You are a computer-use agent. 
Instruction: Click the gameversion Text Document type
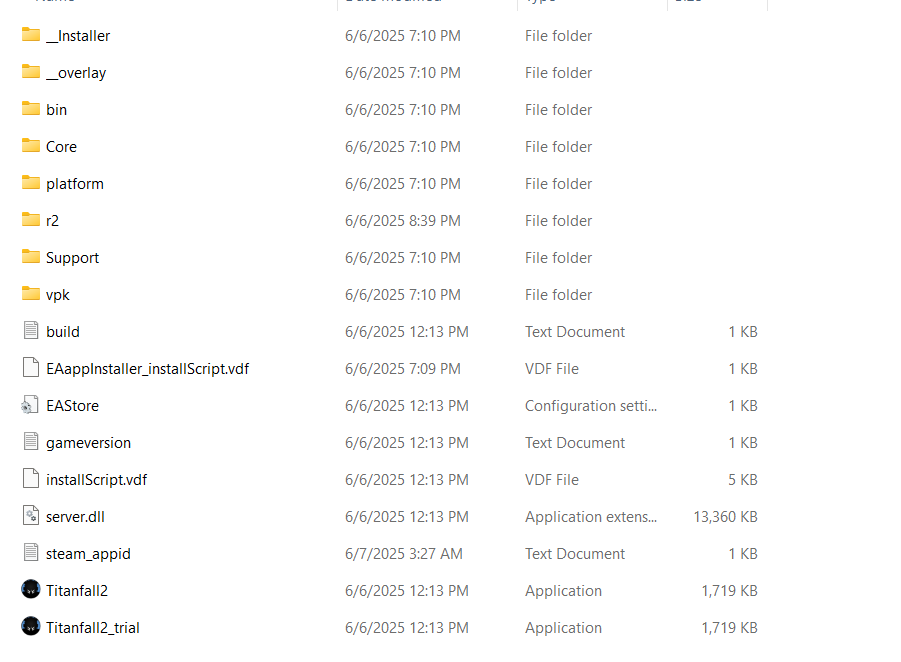[x=575, y=443]
